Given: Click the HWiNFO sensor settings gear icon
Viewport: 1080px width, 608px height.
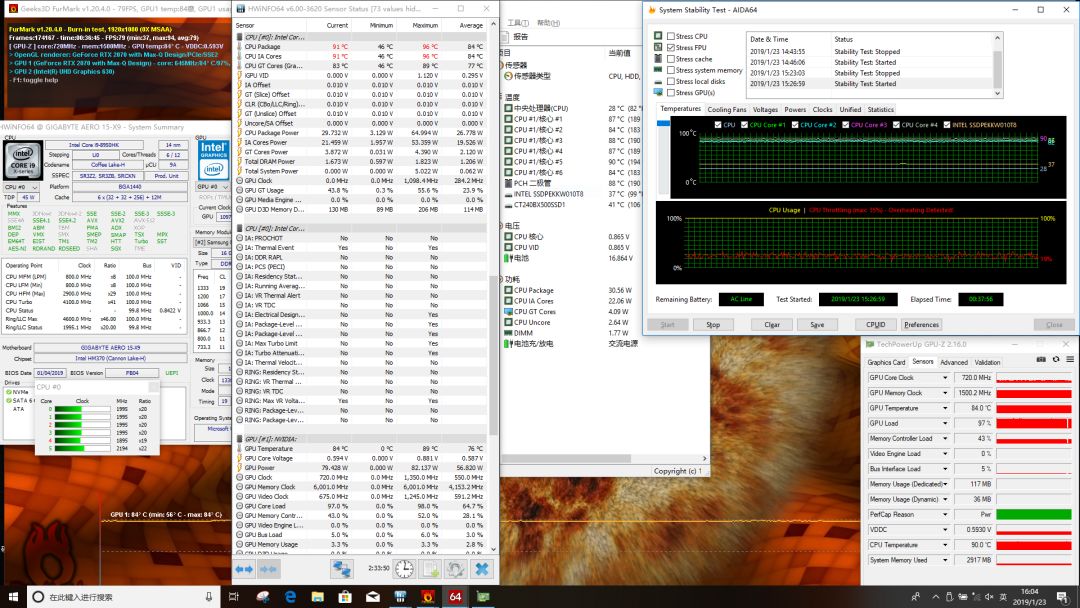Looking at the screenshot, I should coord(455,568).
